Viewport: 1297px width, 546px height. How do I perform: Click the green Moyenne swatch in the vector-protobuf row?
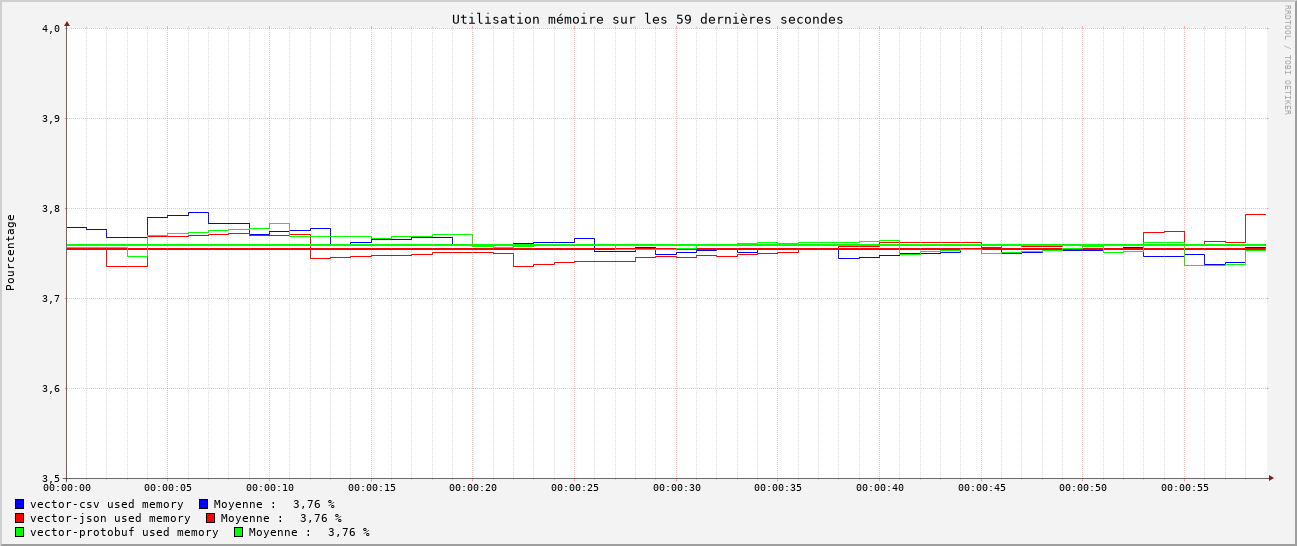(238, 532)
